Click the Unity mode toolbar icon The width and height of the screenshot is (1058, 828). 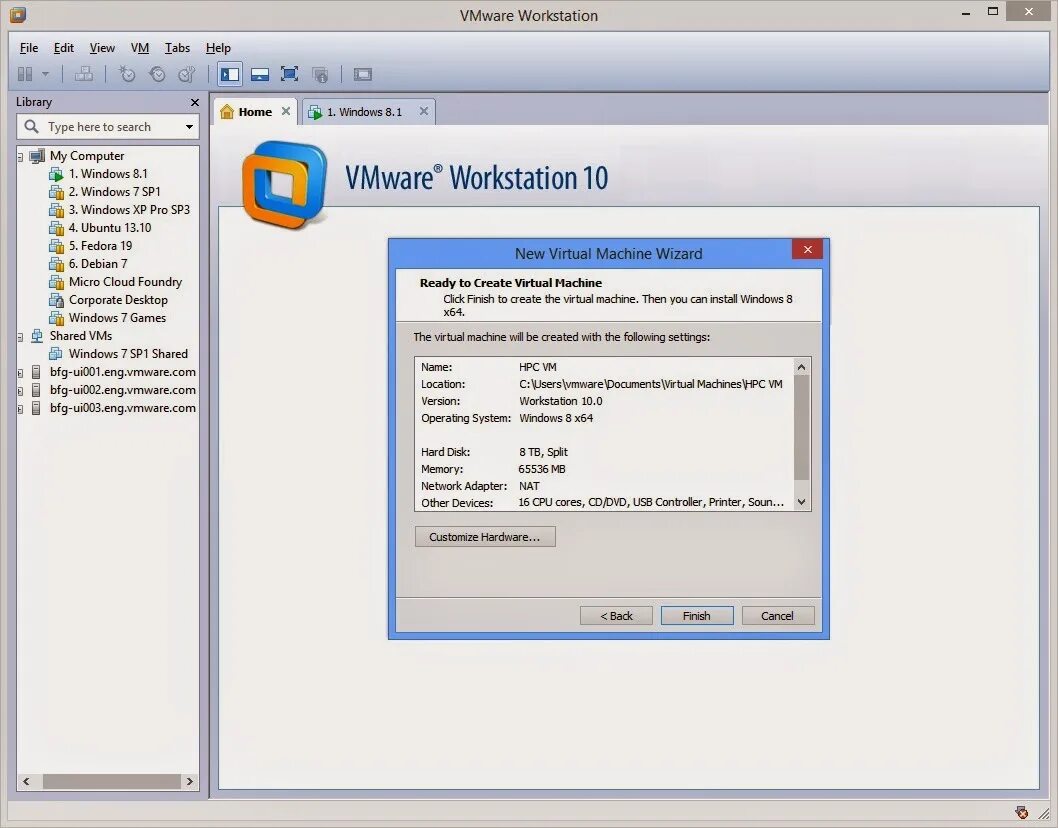tap(321, 74)
